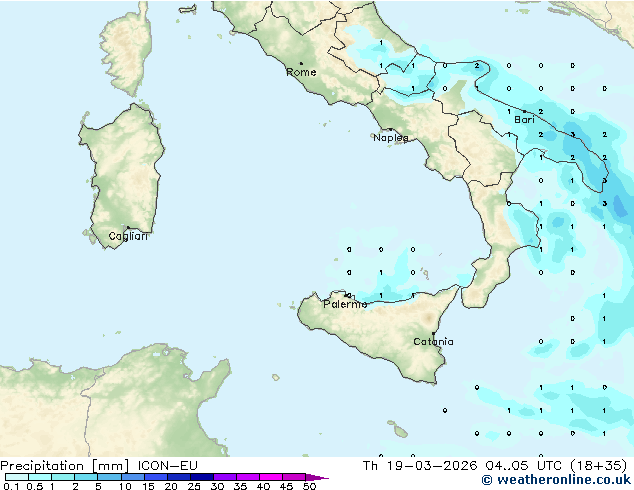The image size is (634, 490).
Task: Click the legend value 0.1
Action: point(12,486)
